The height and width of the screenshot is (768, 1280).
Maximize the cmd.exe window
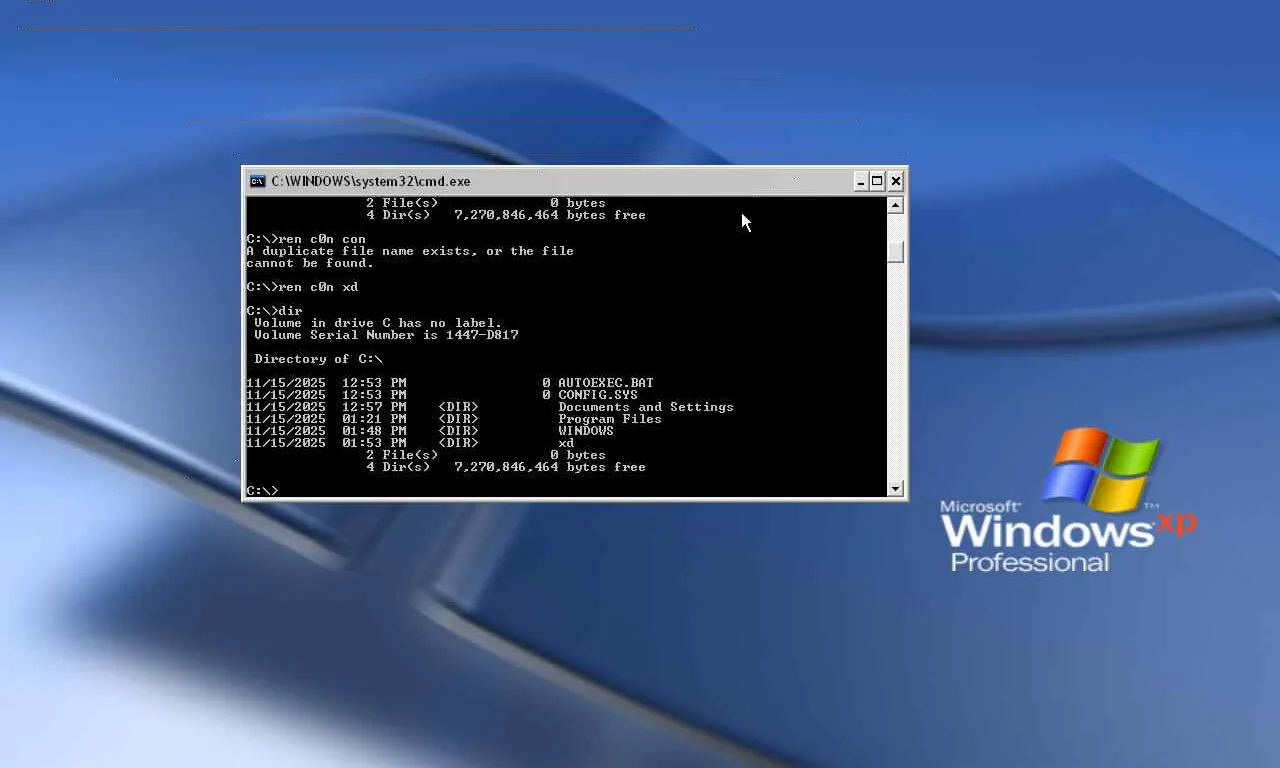click(x=877, y=181)
